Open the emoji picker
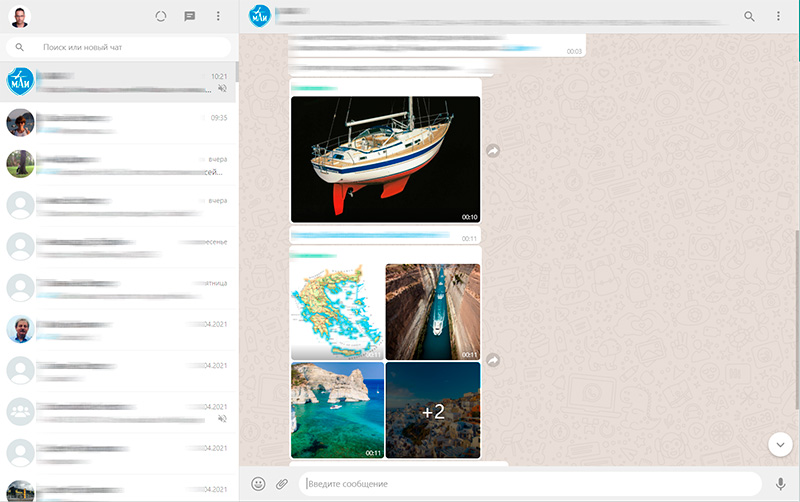The height and width of the screenshot is (502, 800). pyautogui.click(x=258, y=484)
